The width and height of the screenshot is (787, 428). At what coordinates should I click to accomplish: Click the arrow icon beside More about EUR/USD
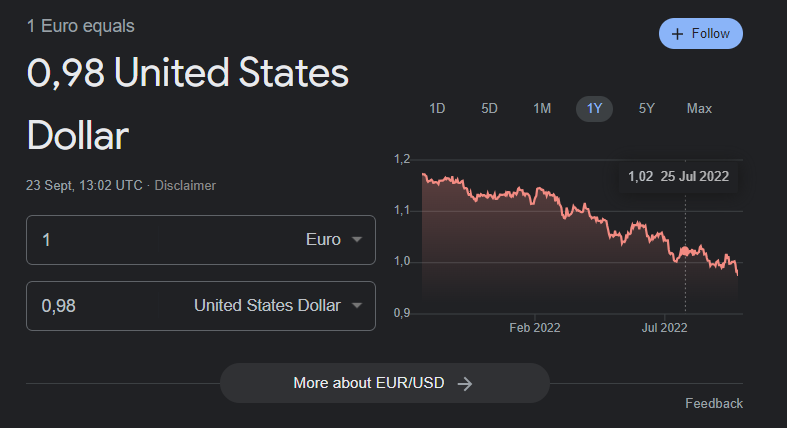(x=465, y=384)
